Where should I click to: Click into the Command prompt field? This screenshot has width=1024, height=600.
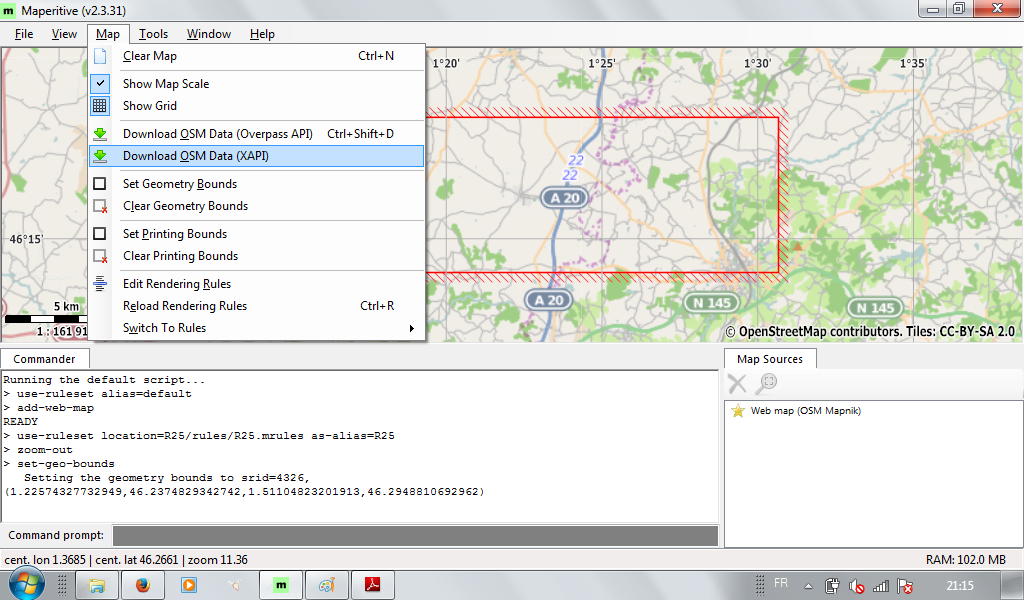(x=415, y=535)
